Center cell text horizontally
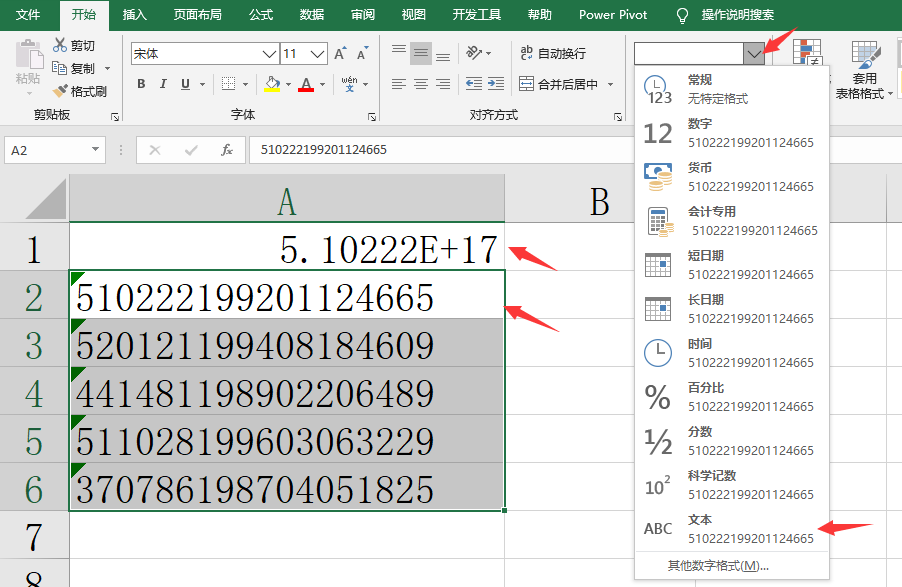 tap(421, 84)
